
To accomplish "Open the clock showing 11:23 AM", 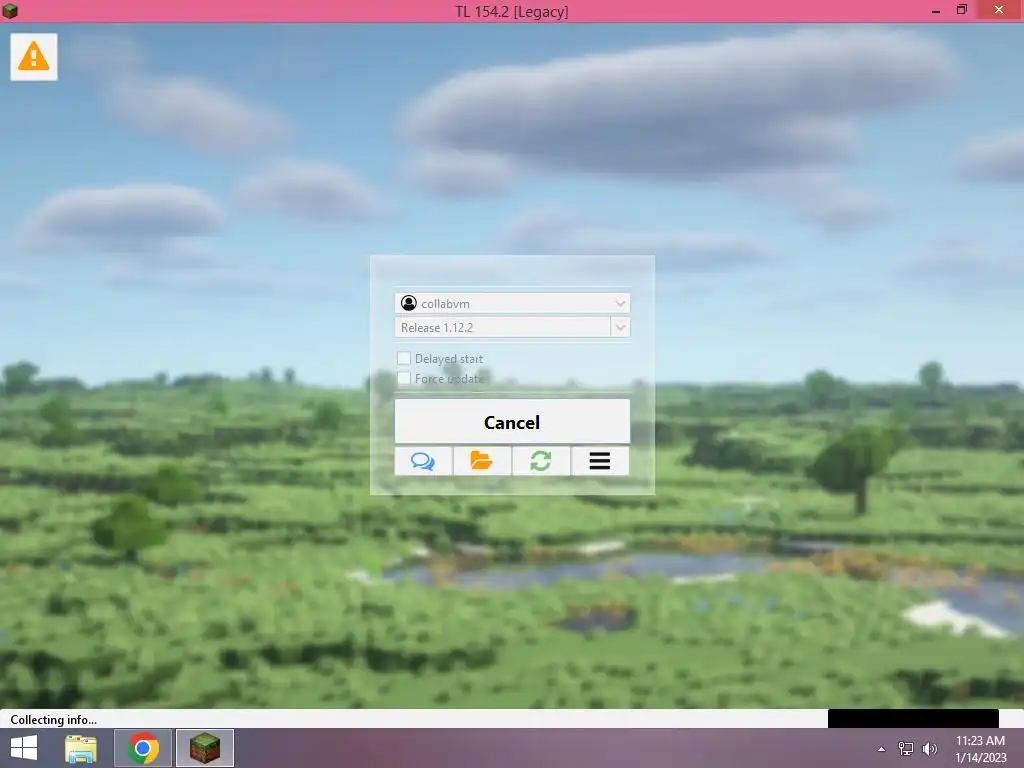I will point(980,749).
